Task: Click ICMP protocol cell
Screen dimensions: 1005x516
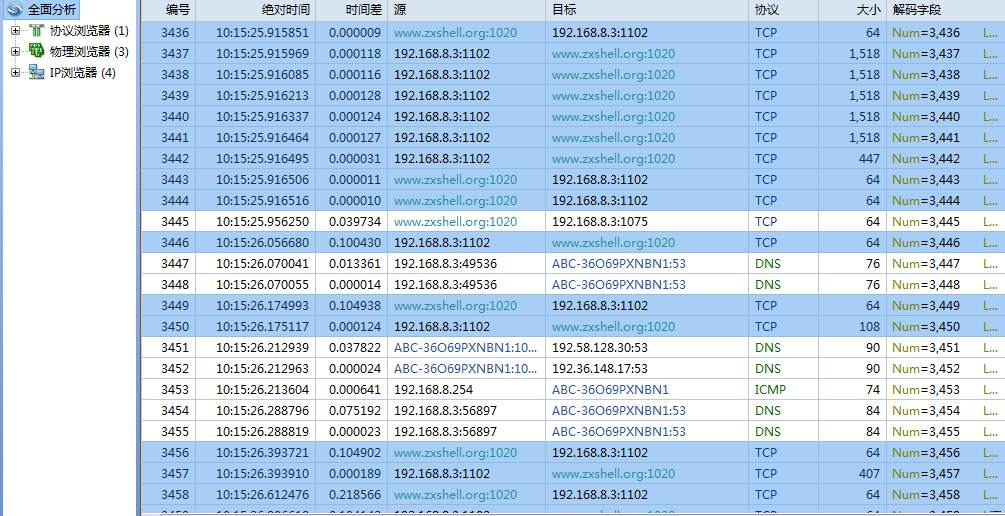Action: pos(770,390)
